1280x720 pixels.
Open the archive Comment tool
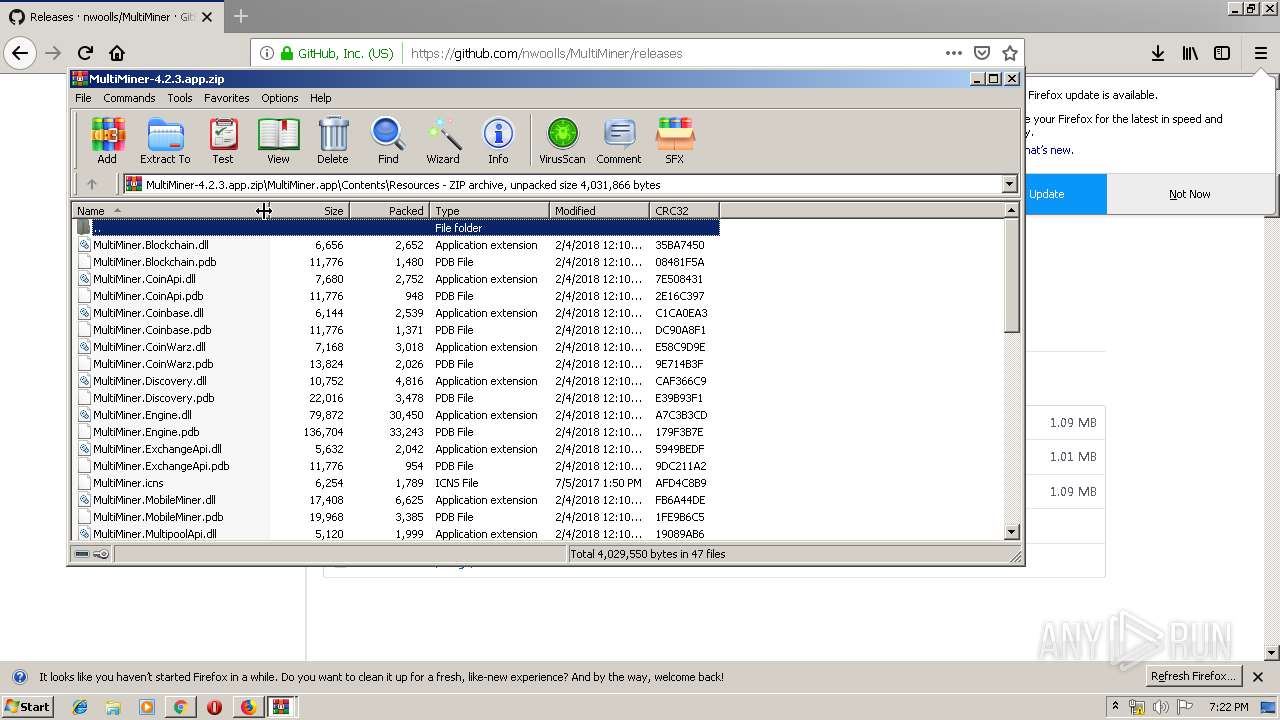[x=619, y=140]
